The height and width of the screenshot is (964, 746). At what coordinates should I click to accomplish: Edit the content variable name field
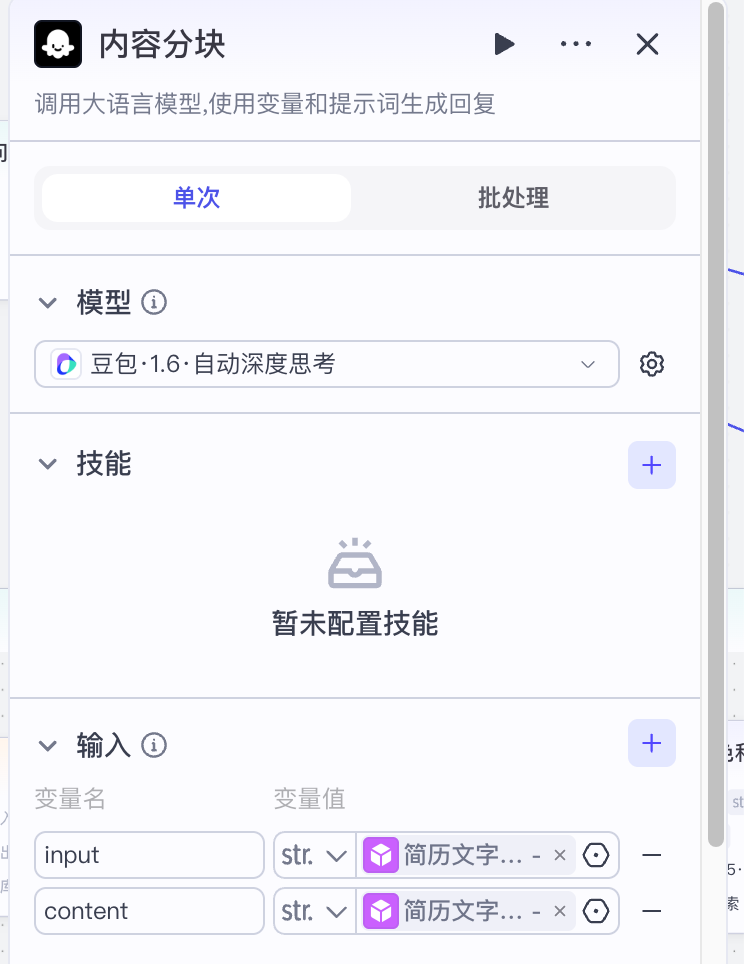(149, 911)
